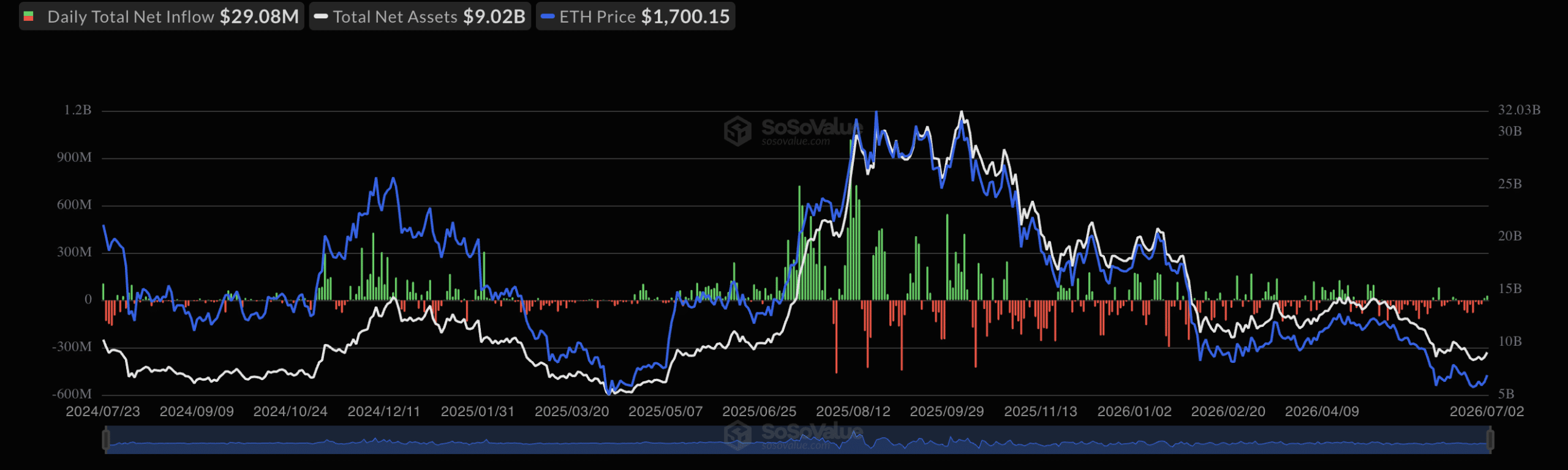Click the 2025/06/25 x-axis date label

click(x=759, y=411)
